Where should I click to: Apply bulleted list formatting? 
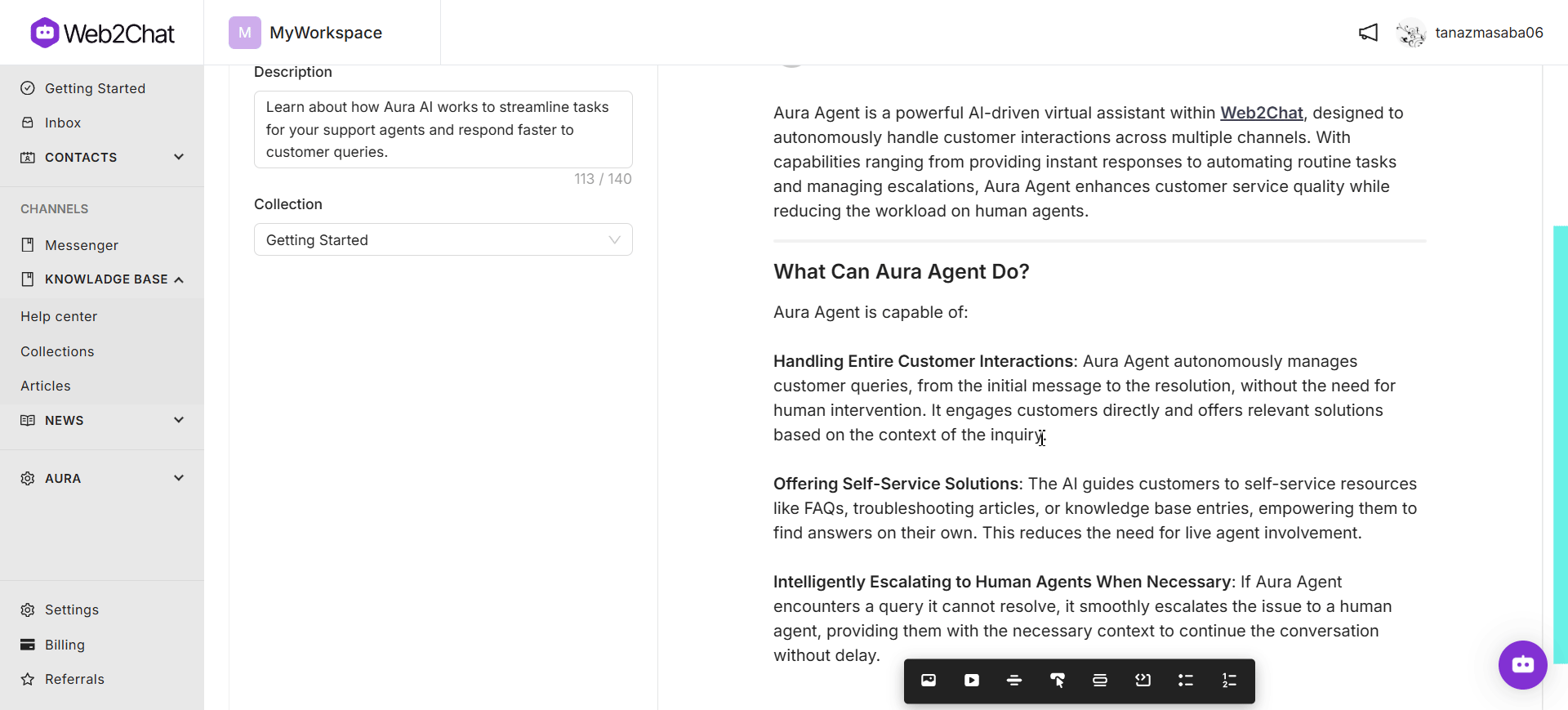[x=1186, y=681]
